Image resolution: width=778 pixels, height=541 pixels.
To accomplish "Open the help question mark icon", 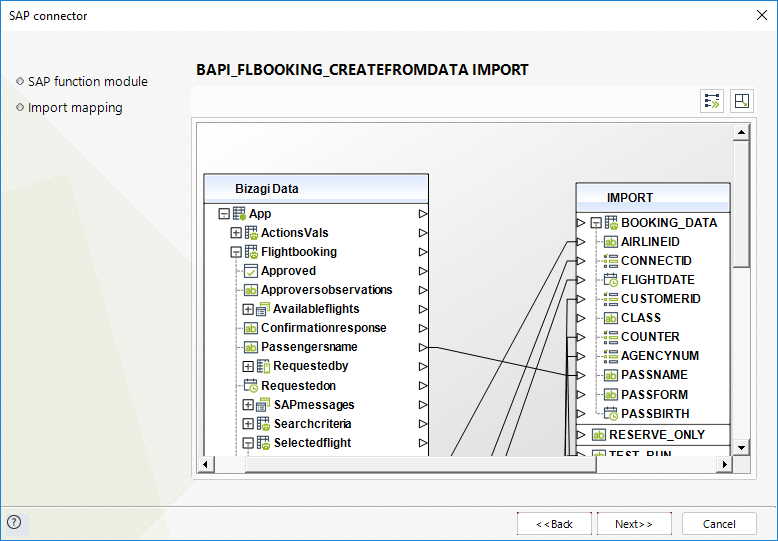I will click(x=14, y=522).
